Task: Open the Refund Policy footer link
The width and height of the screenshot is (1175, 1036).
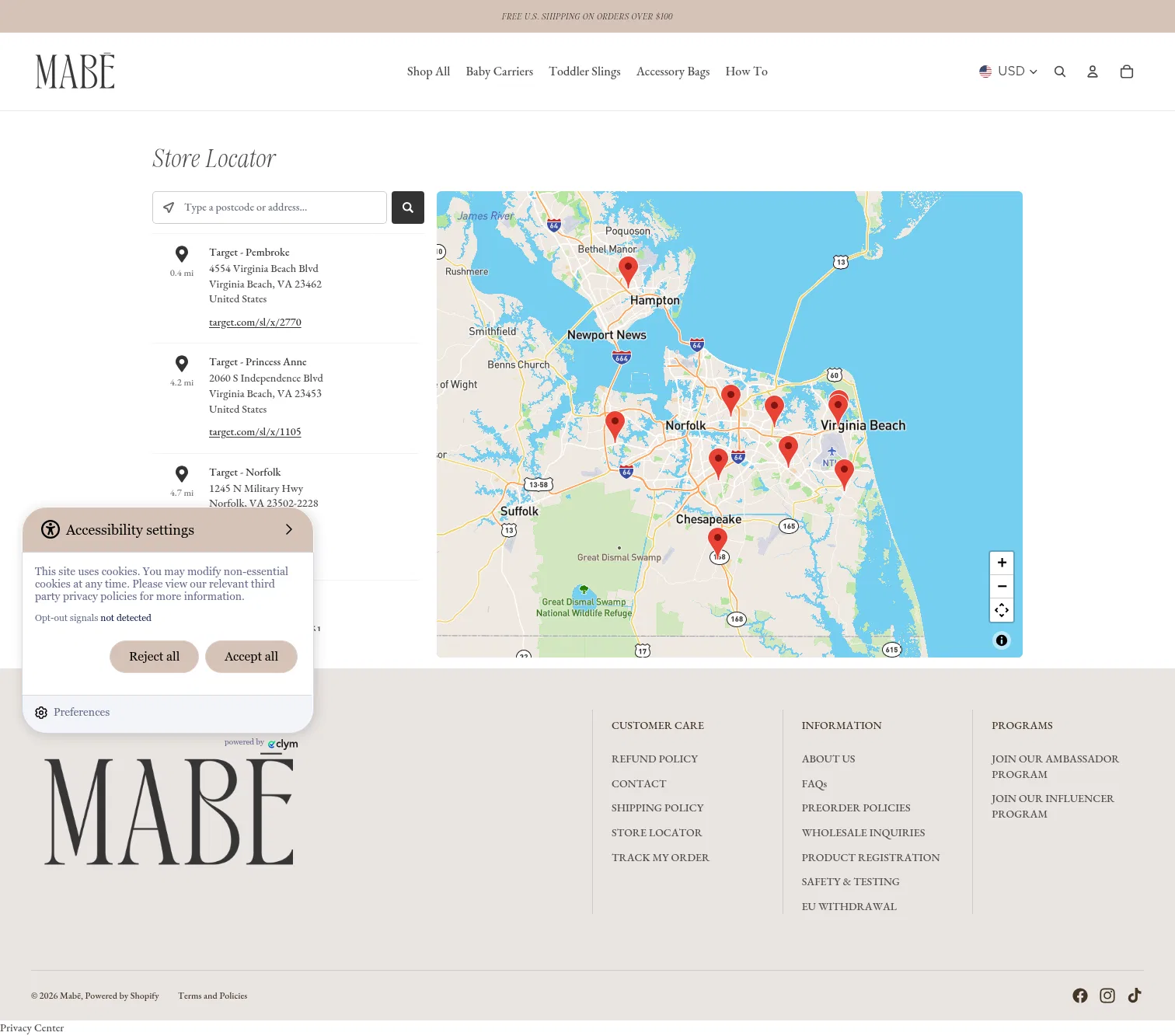Action: coord(654,759)
